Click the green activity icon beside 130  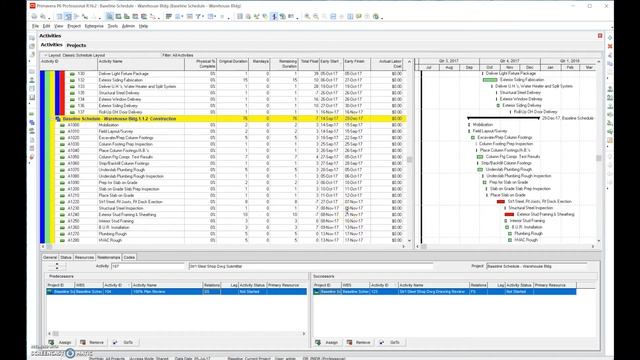(x=72, y=74)
